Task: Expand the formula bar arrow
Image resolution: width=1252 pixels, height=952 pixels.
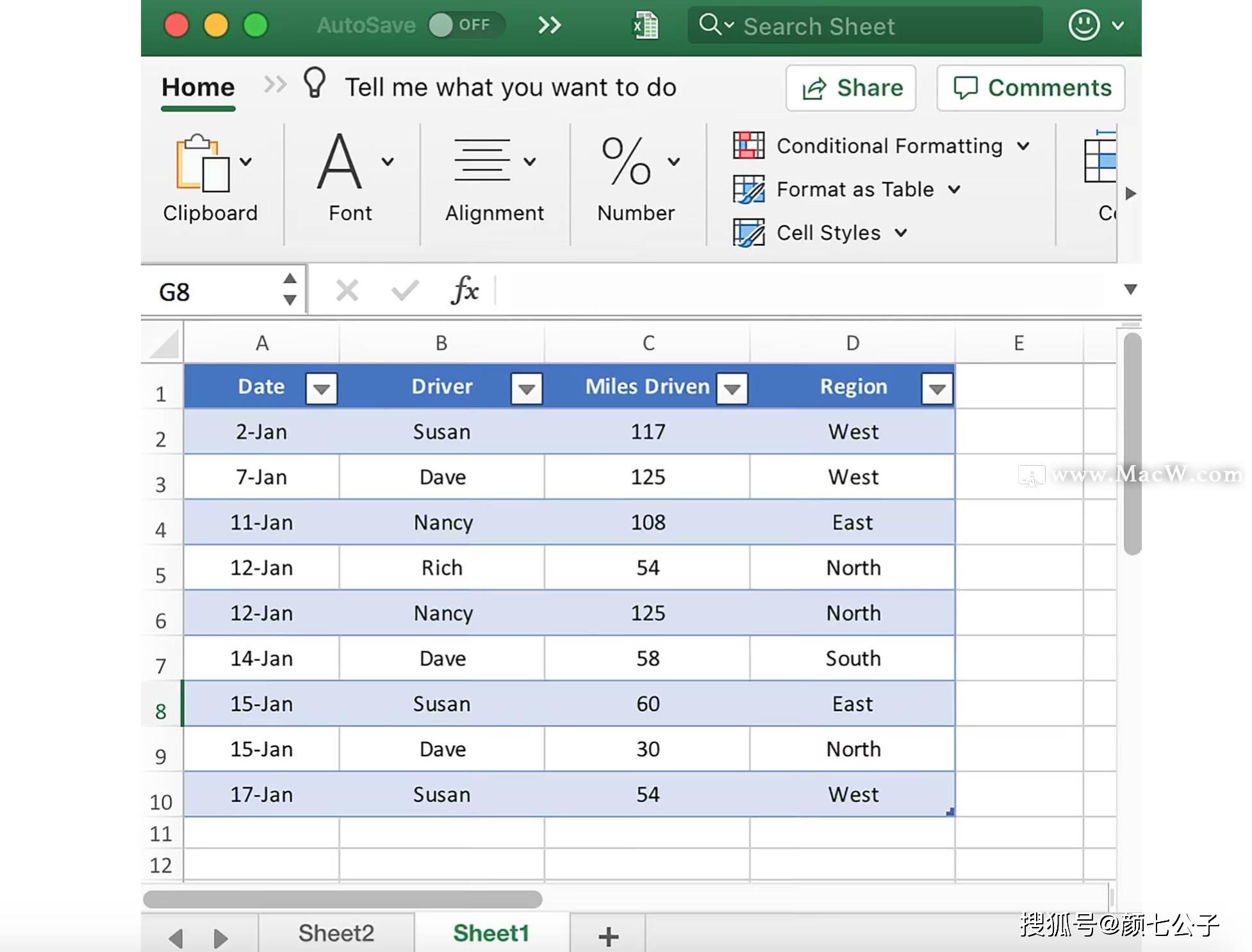Action: 1130,290
